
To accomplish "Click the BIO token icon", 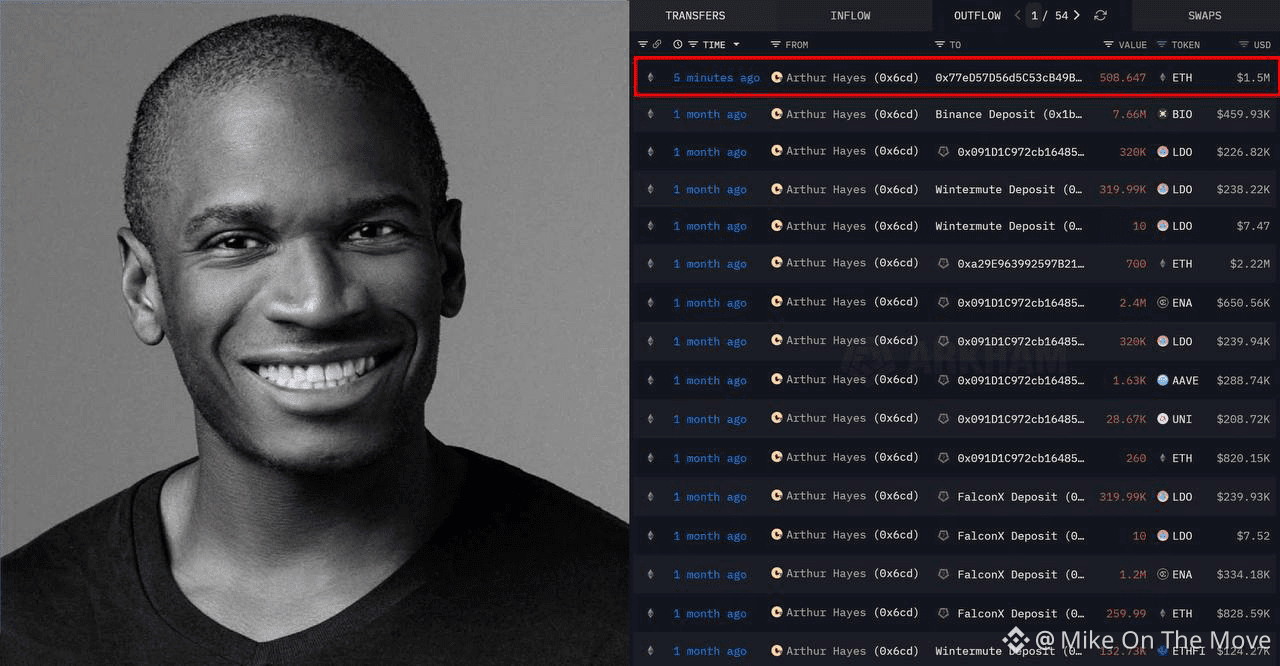I will point(1162,114).
